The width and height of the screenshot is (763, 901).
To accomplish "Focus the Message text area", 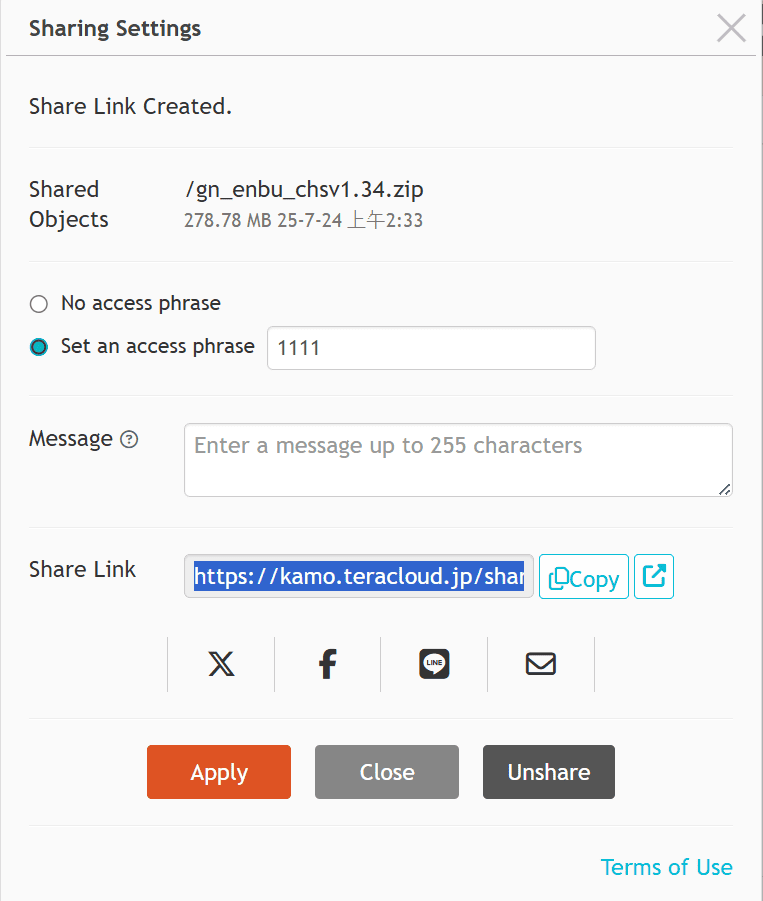I will [x=457, y=460].
